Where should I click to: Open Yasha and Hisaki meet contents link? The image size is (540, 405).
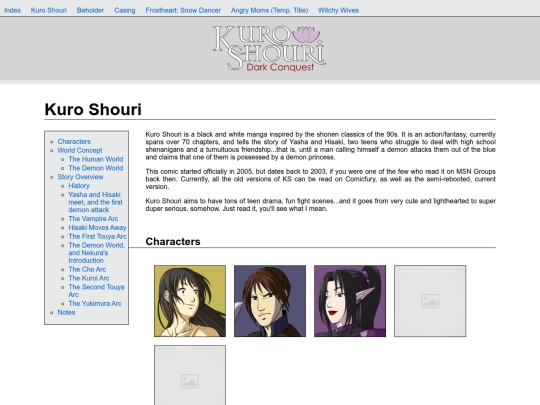[95, 202]
